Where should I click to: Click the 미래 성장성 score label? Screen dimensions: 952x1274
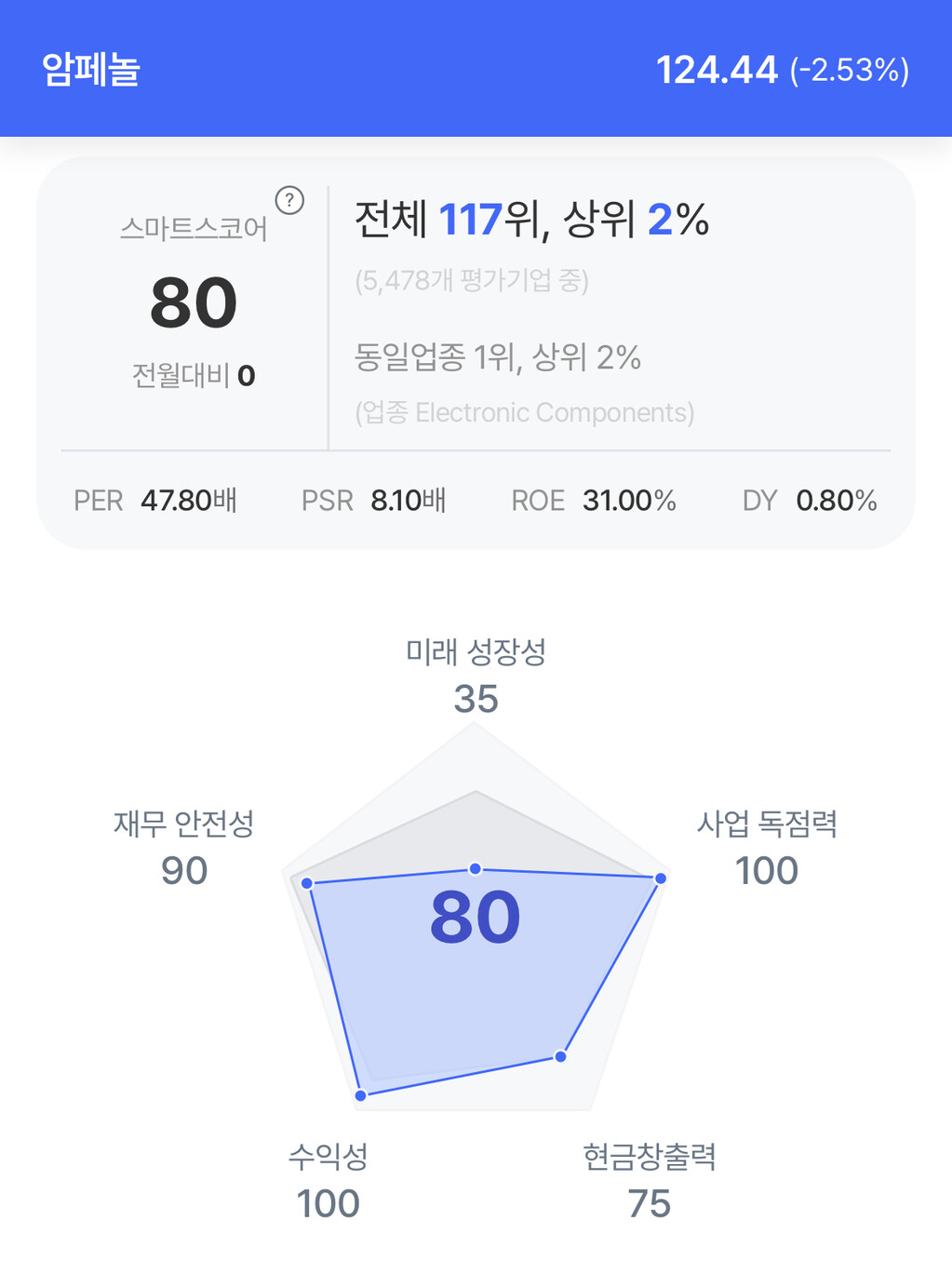(x=476, y=652)
